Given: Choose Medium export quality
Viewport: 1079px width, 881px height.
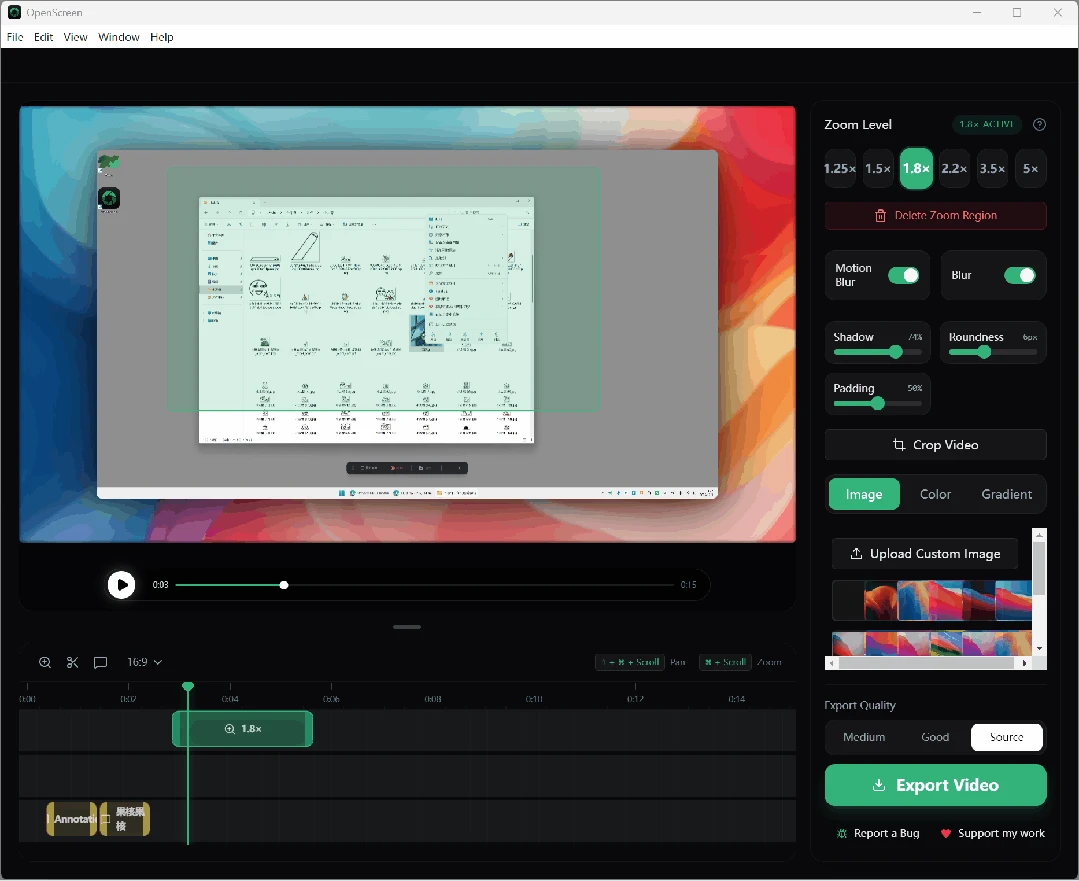Looking at the screenshot, I should [x=864, y=737].
